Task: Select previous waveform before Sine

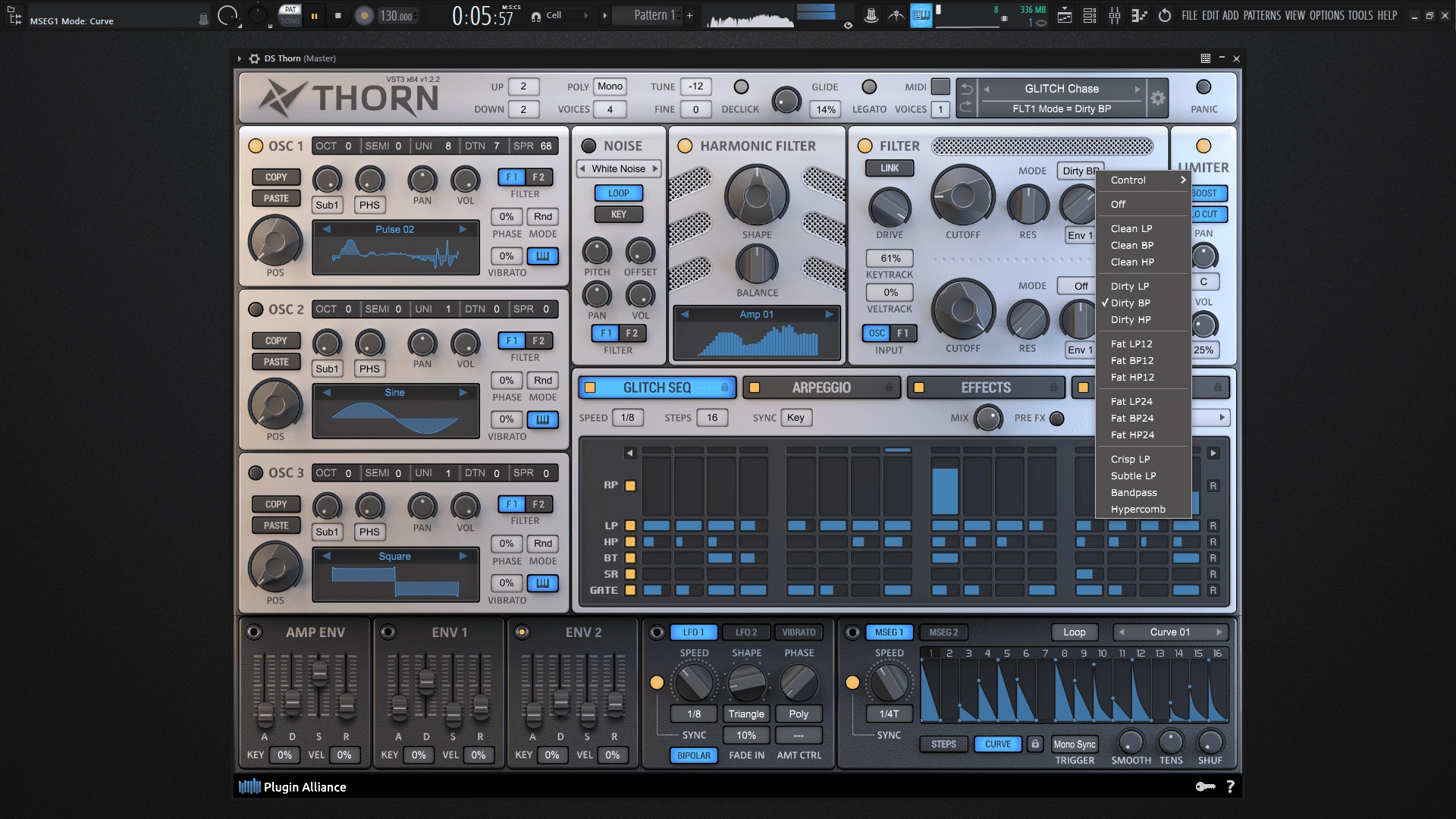Action: tap(327, 392)
